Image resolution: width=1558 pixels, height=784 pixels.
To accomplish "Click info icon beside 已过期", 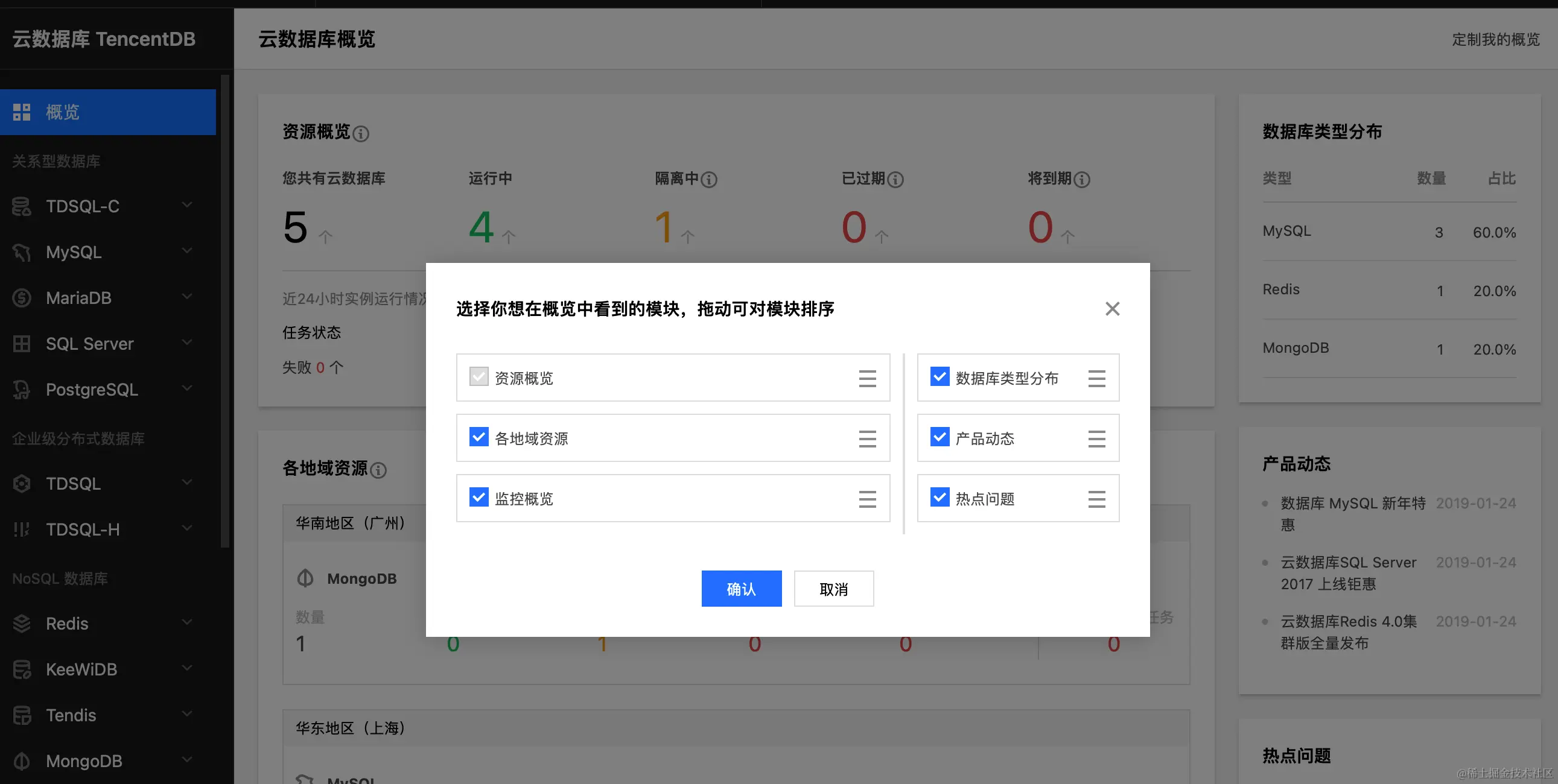I will [x=895, y=180].
